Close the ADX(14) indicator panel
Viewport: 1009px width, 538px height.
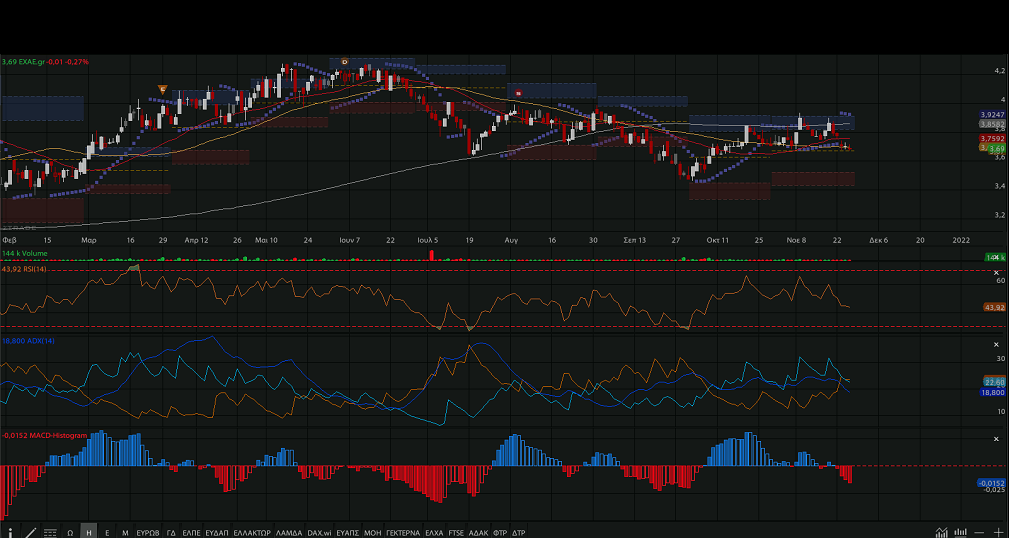coord(996,343)
